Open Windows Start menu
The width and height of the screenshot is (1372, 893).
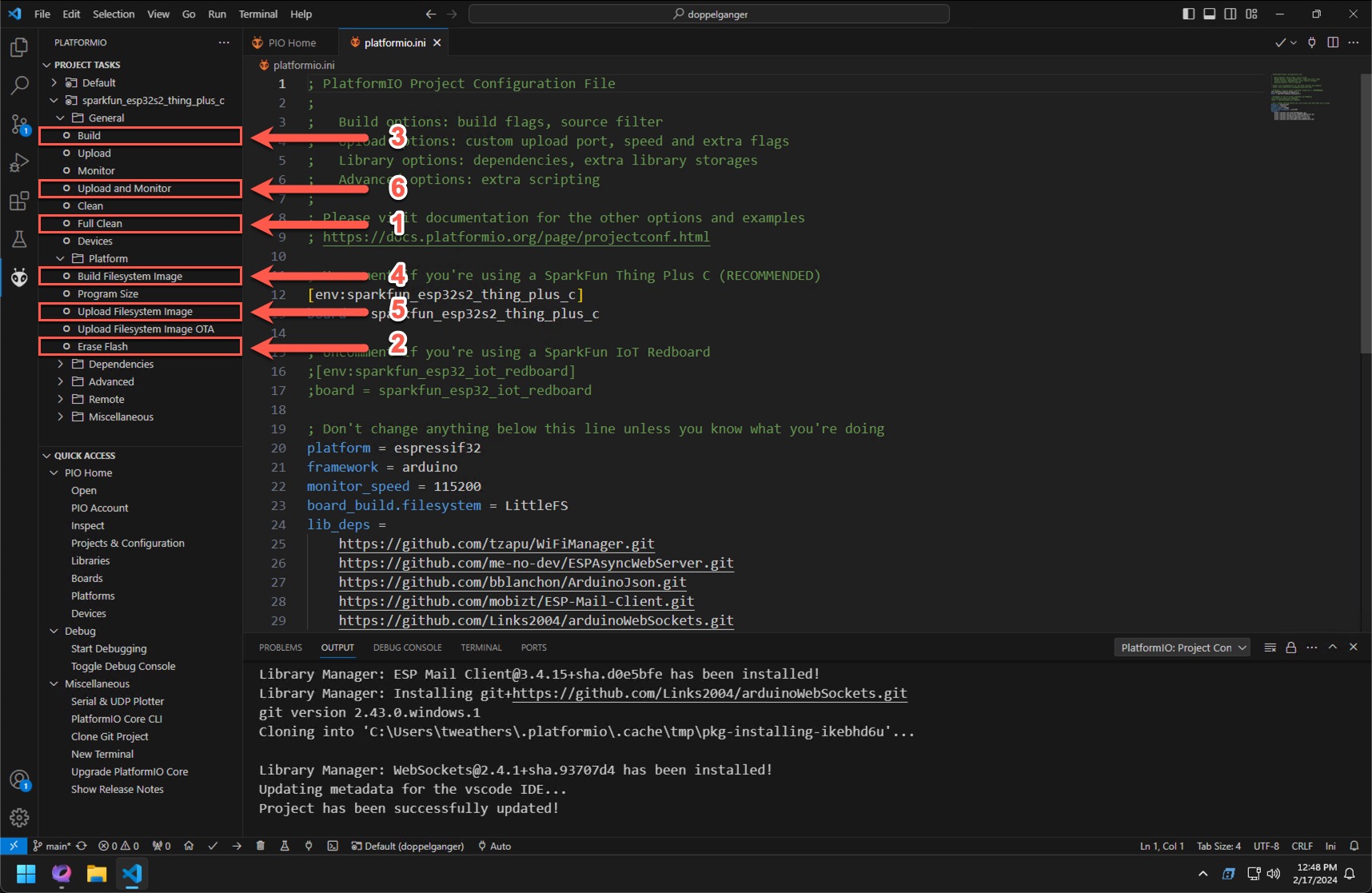[26, 873]
